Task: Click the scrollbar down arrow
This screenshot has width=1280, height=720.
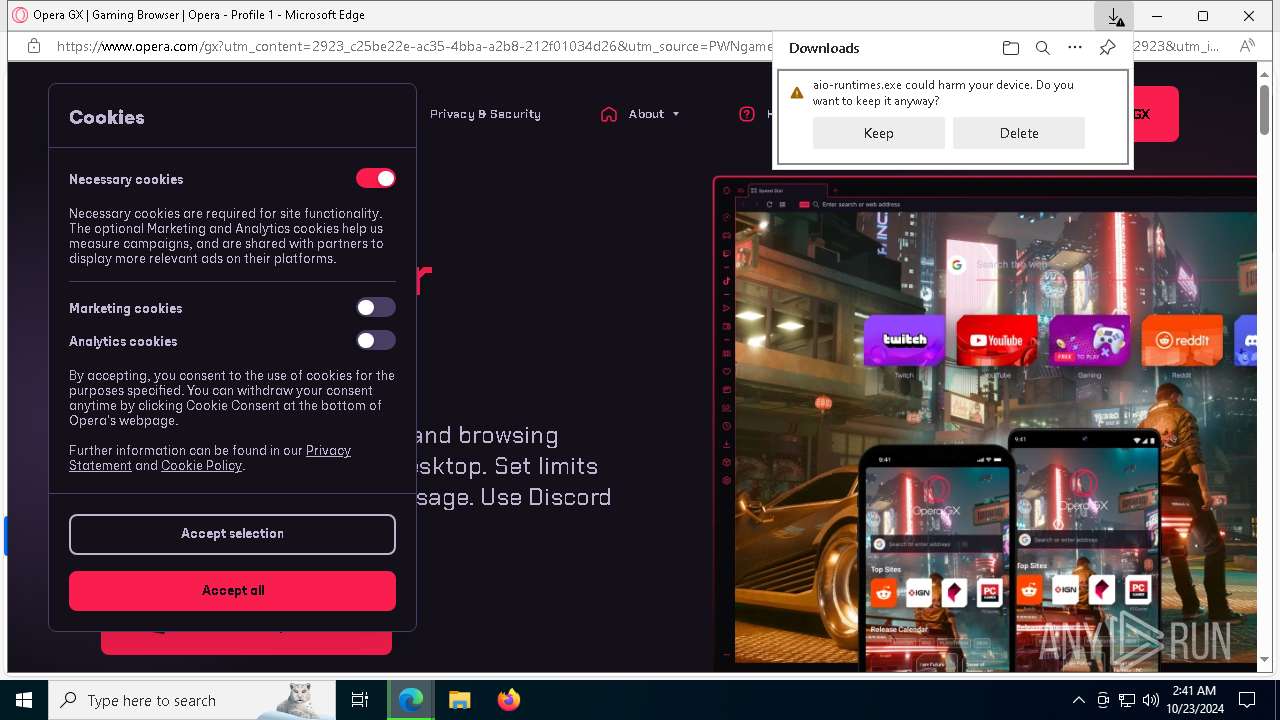Action: tap(1265, 660)
